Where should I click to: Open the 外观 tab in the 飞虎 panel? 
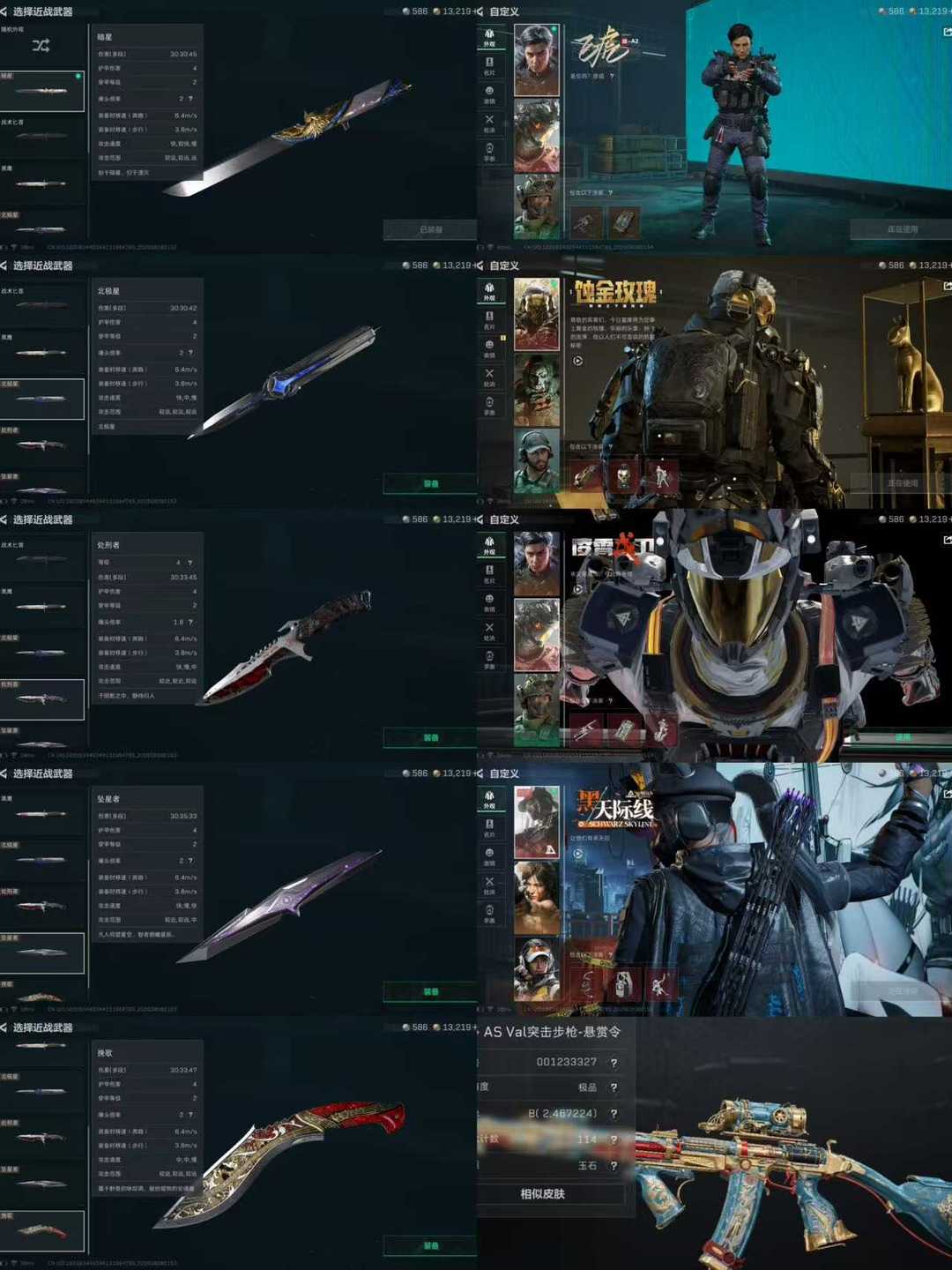click(x=489, y=37)
